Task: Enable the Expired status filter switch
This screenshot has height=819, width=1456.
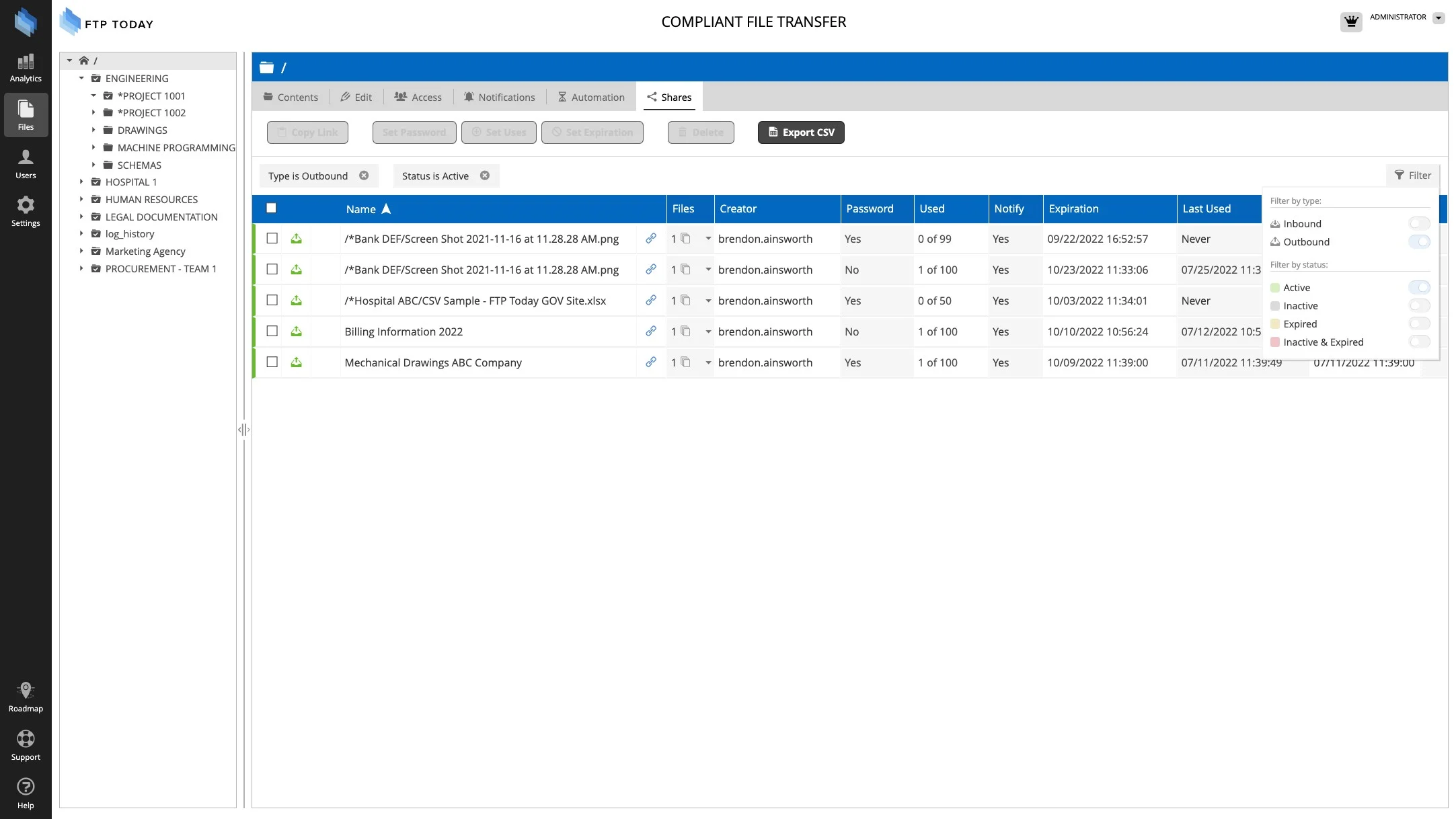Action: 1419,324
